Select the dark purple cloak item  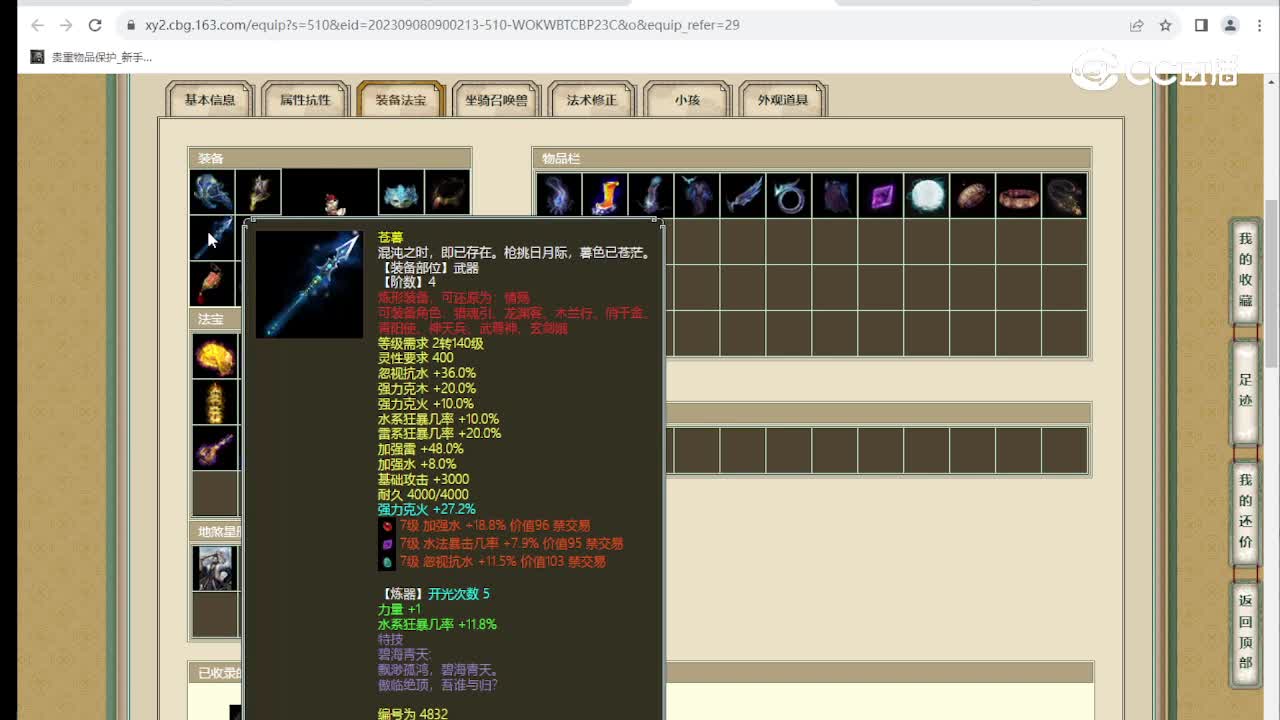tap(835, 196)
